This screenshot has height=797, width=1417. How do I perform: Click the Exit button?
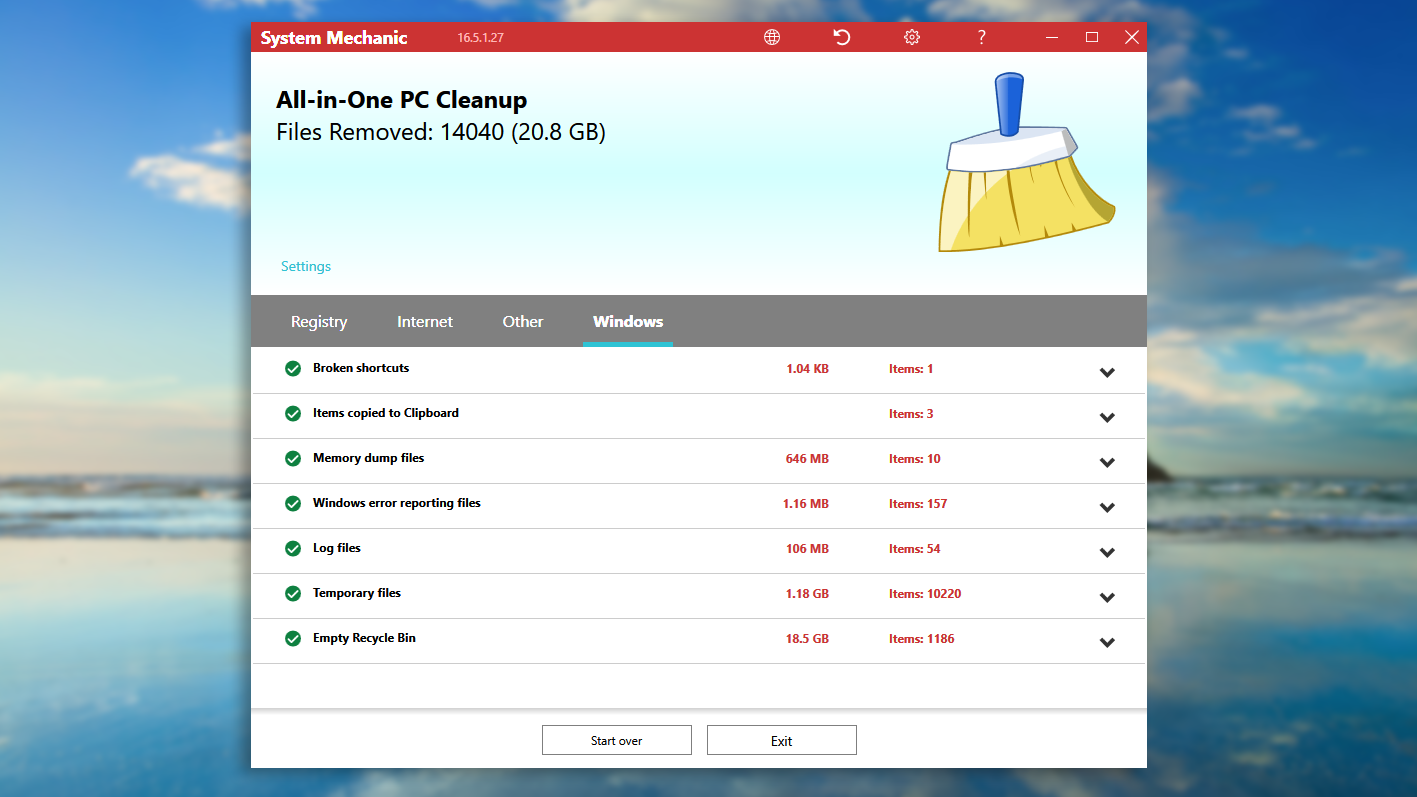782,740
